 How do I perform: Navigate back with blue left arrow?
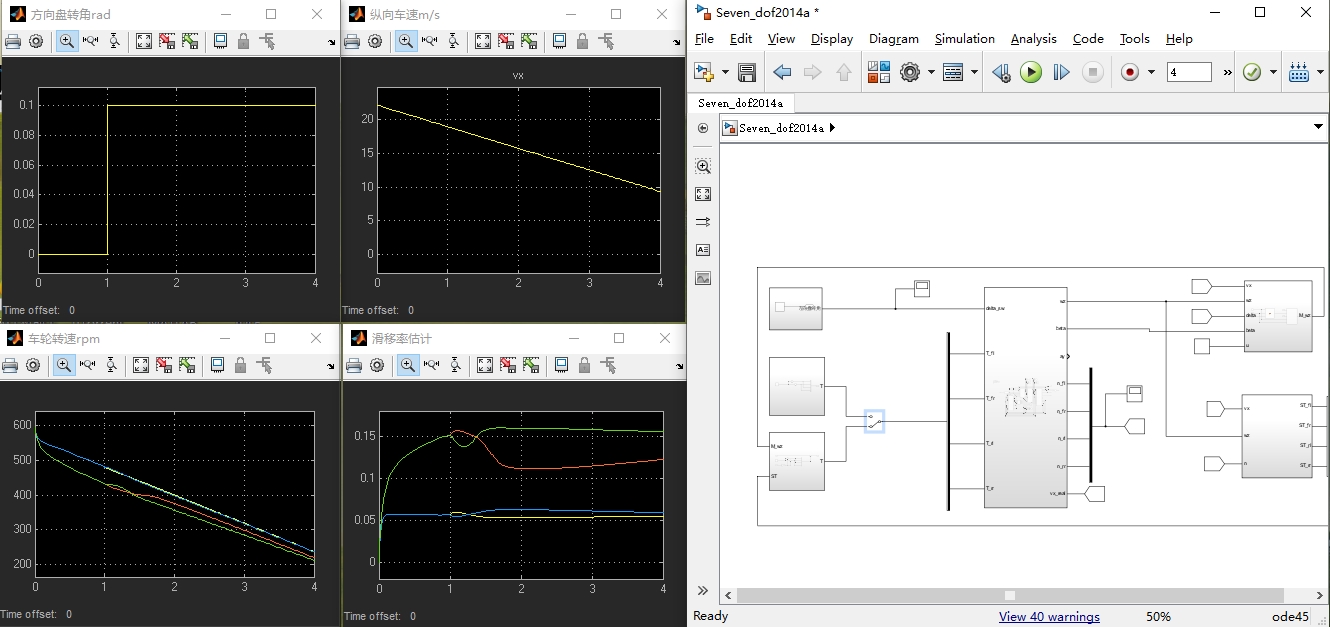tap(782, 72)
